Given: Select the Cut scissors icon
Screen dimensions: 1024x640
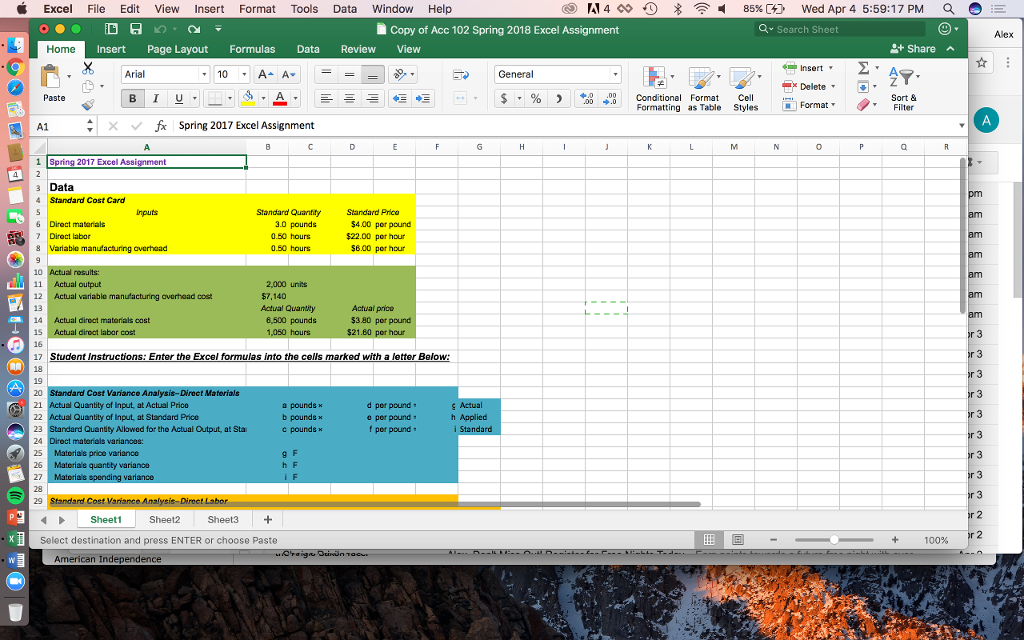Looking at the screenshot, I should [x=88, y=70].
